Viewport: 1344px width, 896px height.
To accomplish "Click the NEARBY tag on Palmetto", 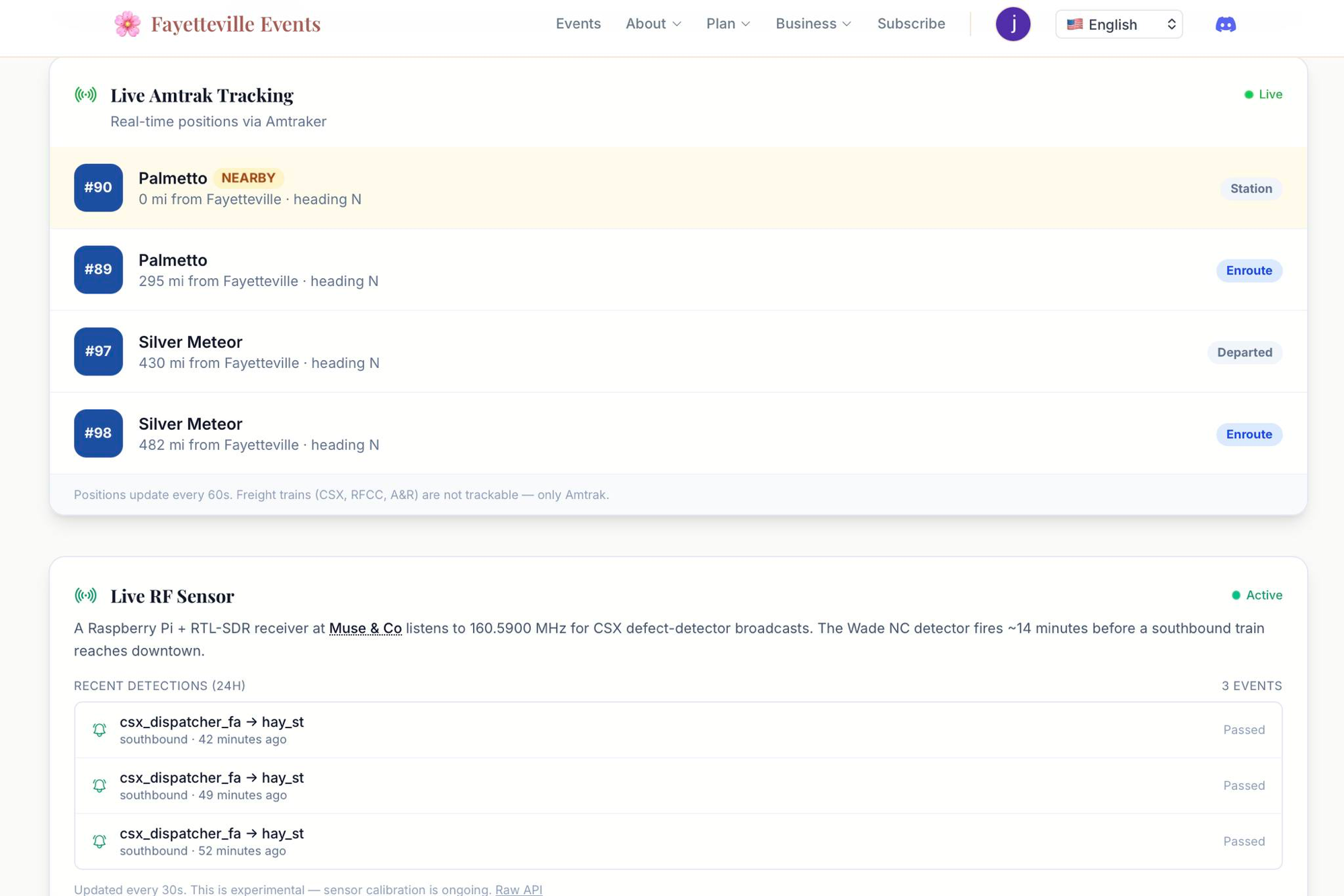I will click(249, 178).
